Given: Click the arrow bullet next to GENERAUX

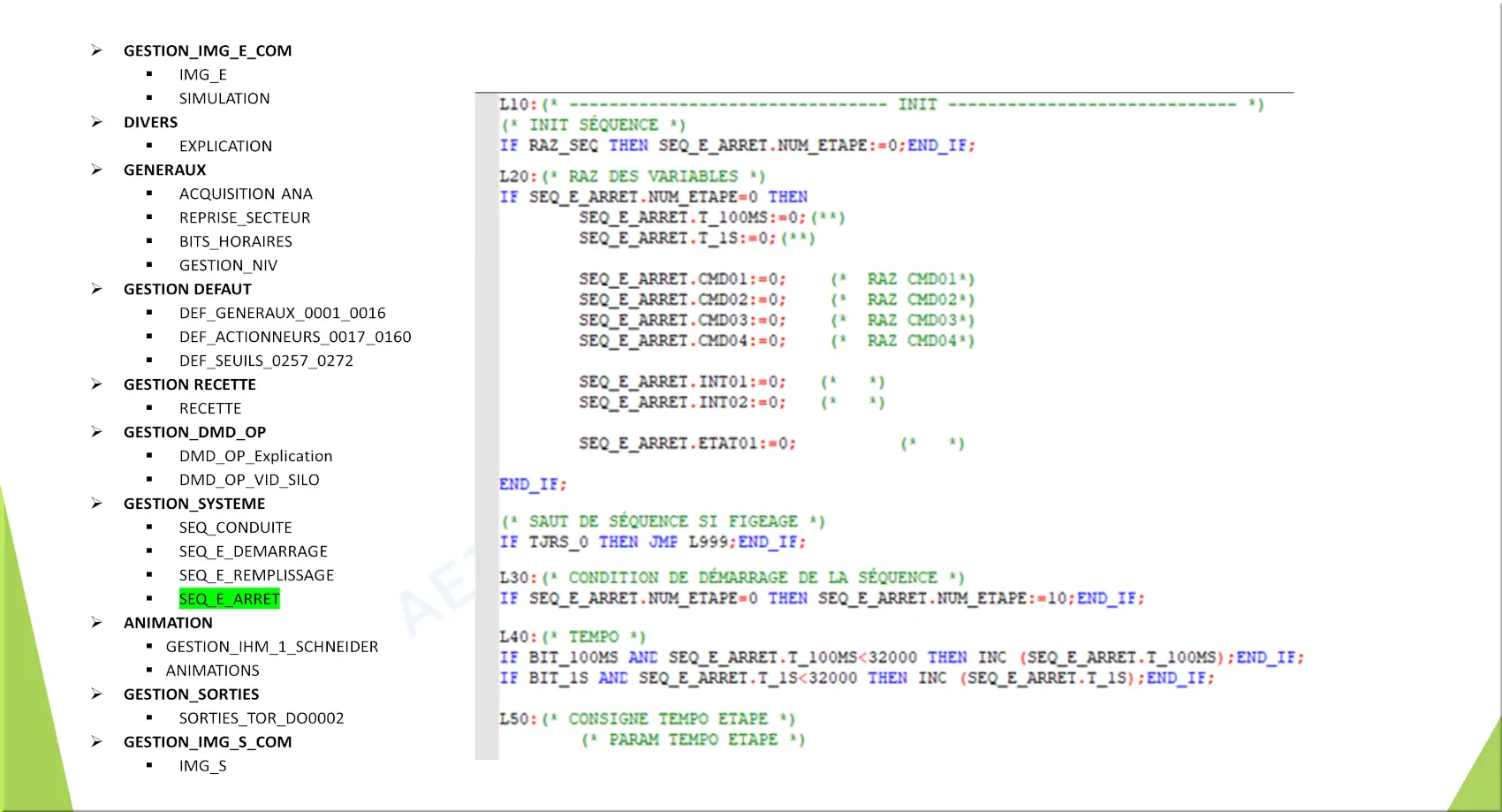Looking at the screenshot, I should (96, 170).
